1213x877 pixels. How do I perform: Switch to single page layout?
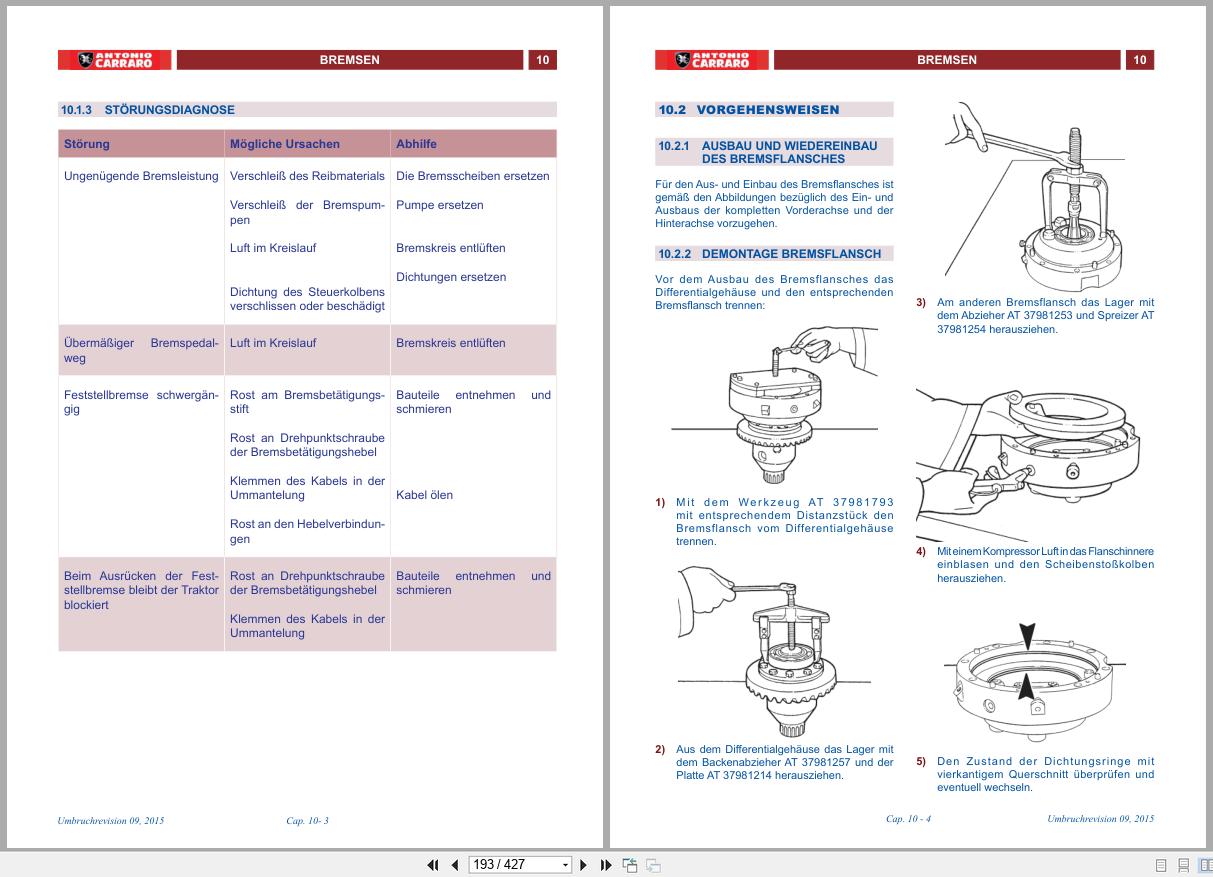[1161, 865]
